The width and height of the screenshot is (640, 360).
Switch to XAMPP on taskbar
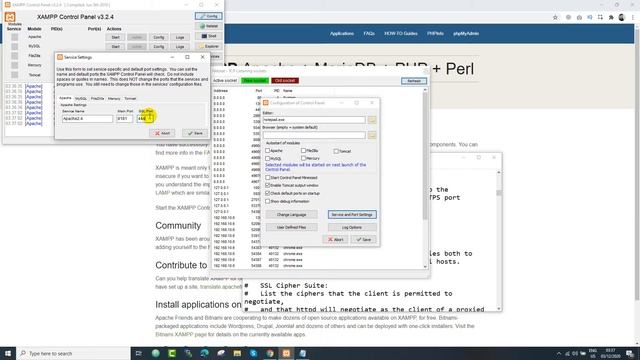tap(287, 353)
